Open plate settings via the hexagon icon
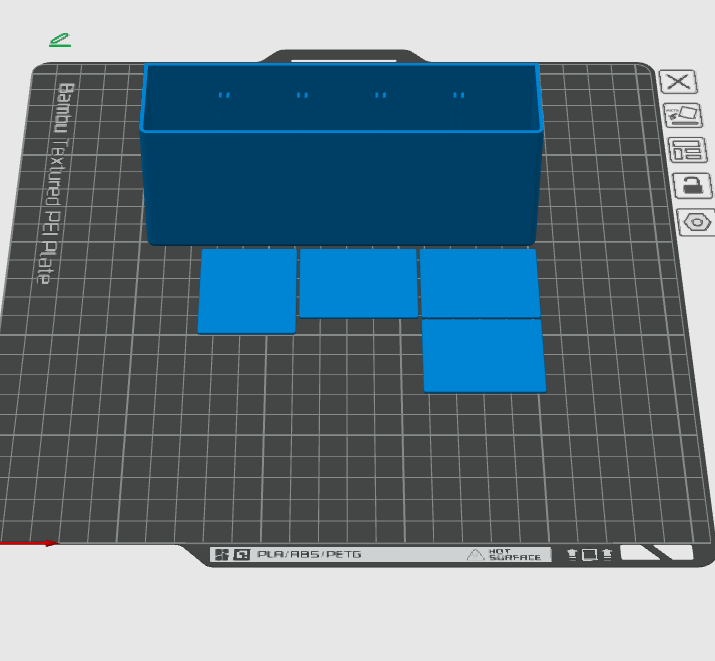Image resolution: width=715 pixels, height=661 pixels. click(697, 222)
